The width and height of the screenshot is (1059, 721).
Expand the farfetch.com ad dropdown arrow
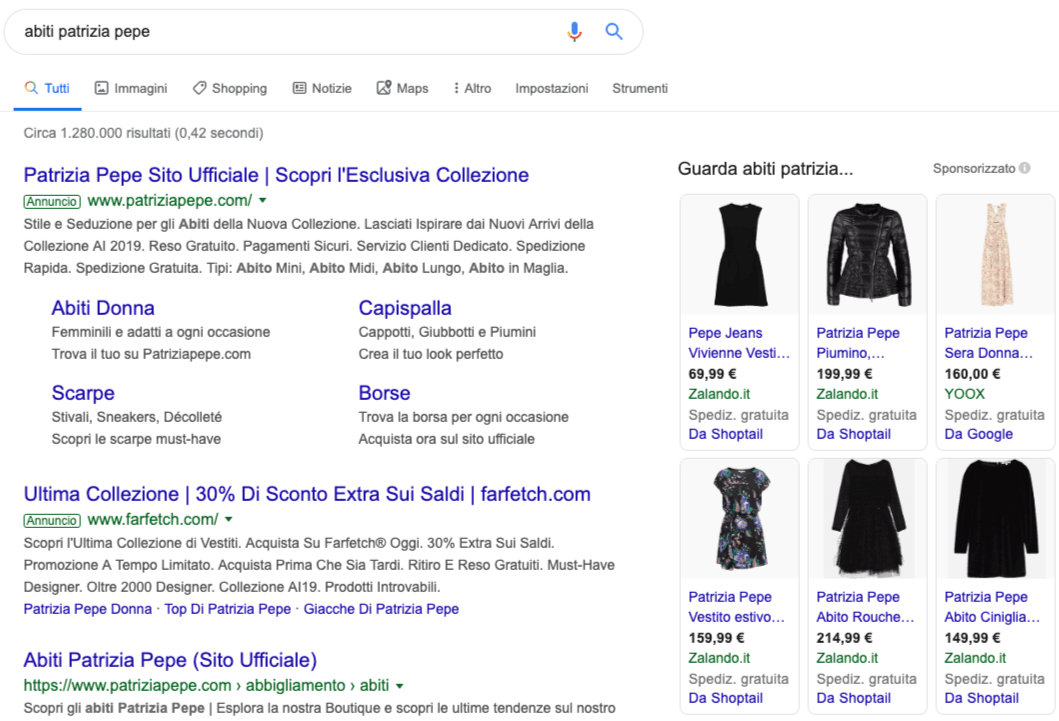tap(229, 519)
